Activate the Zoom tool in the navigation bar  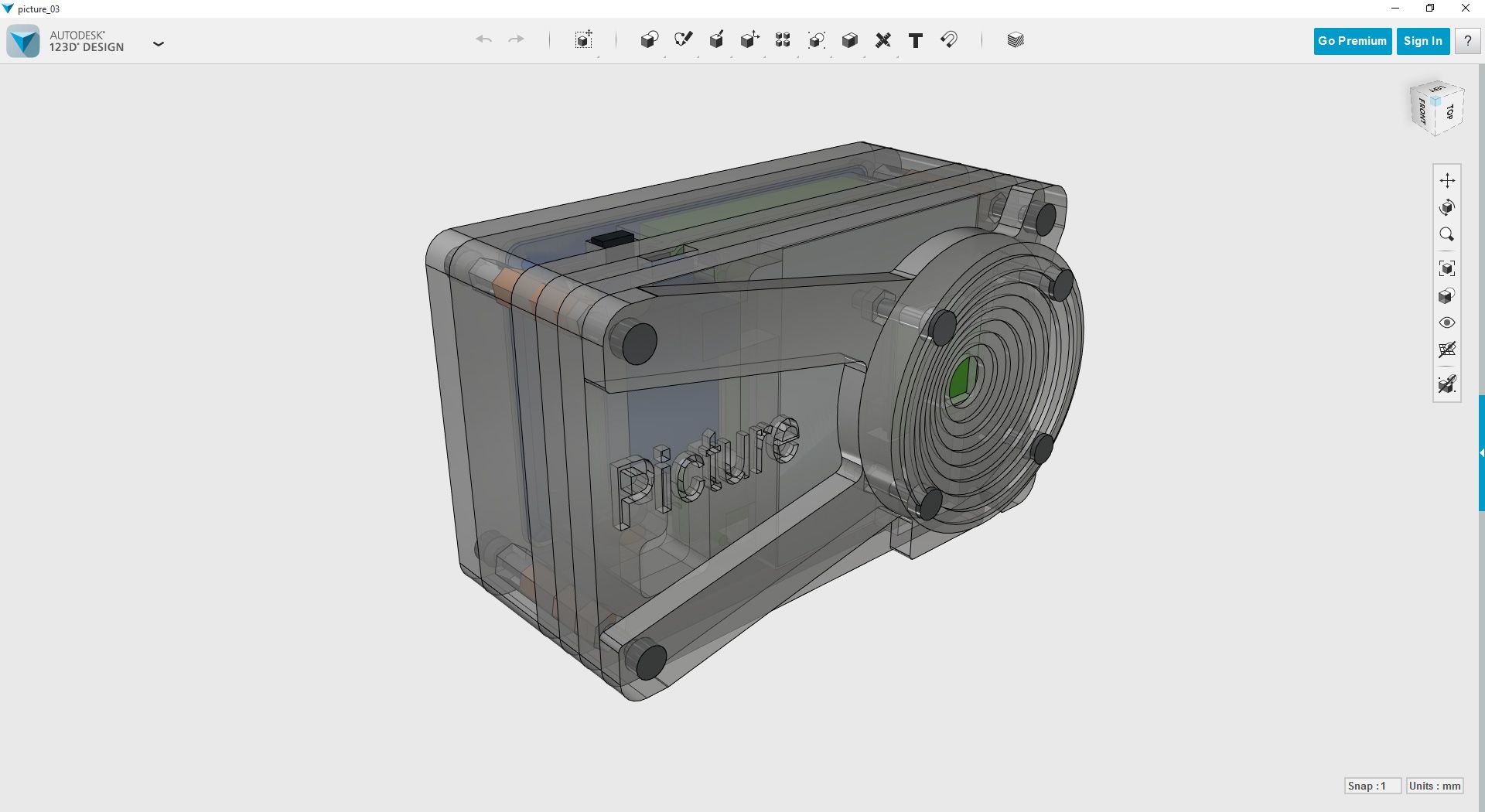click(x=1448, y=234)
